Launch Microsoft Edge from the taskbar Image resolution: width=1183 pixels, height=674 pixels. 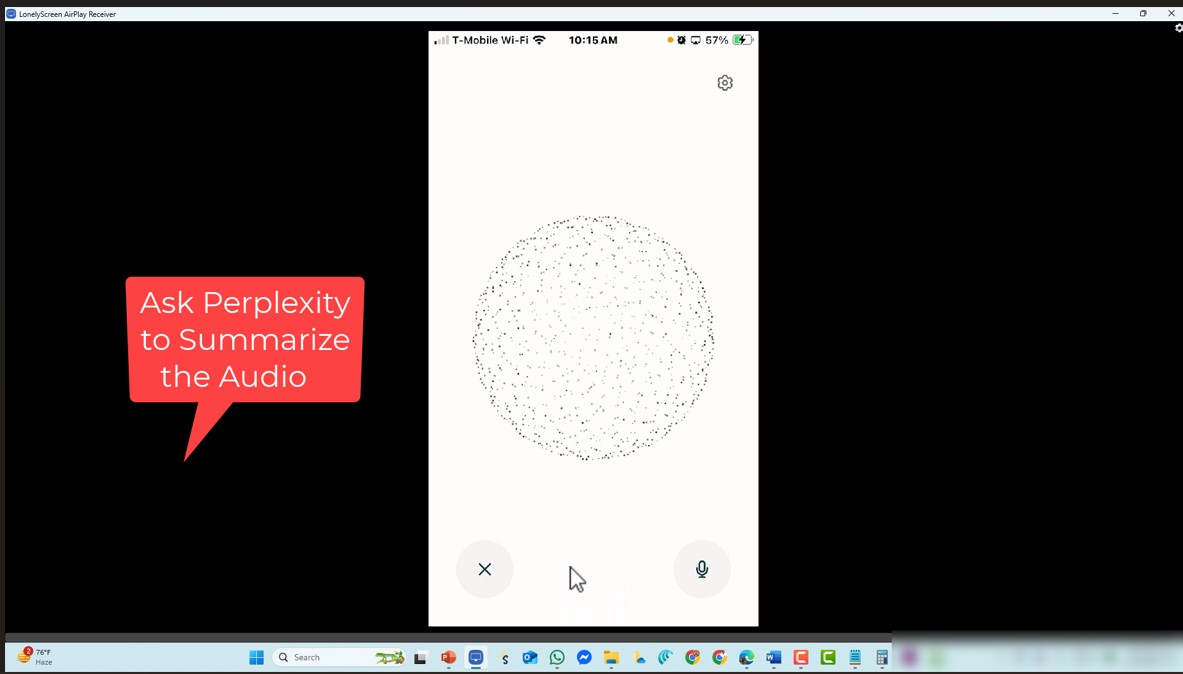[x=746, y=657]
